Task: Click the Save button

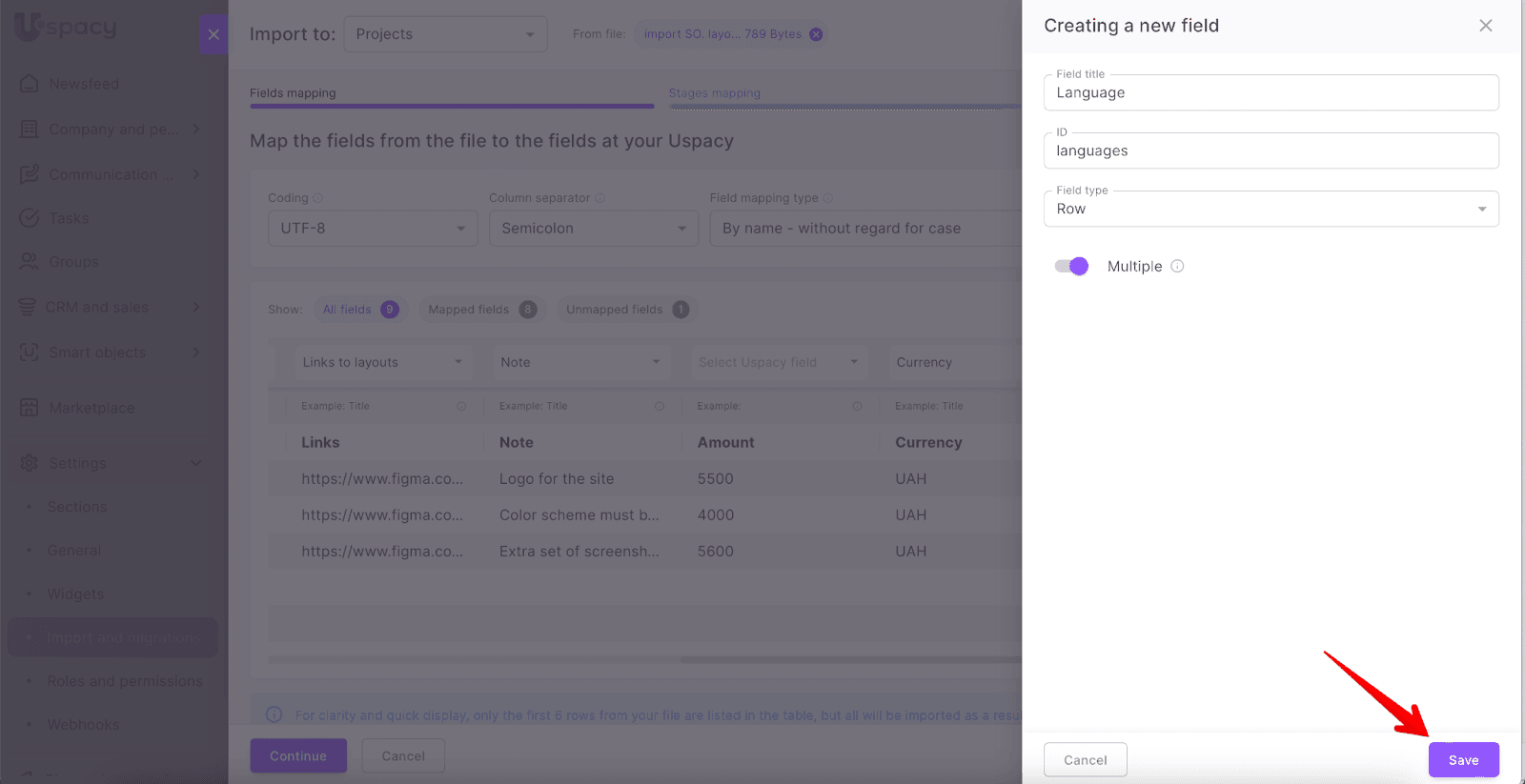Action: (x=1463, y=760)
